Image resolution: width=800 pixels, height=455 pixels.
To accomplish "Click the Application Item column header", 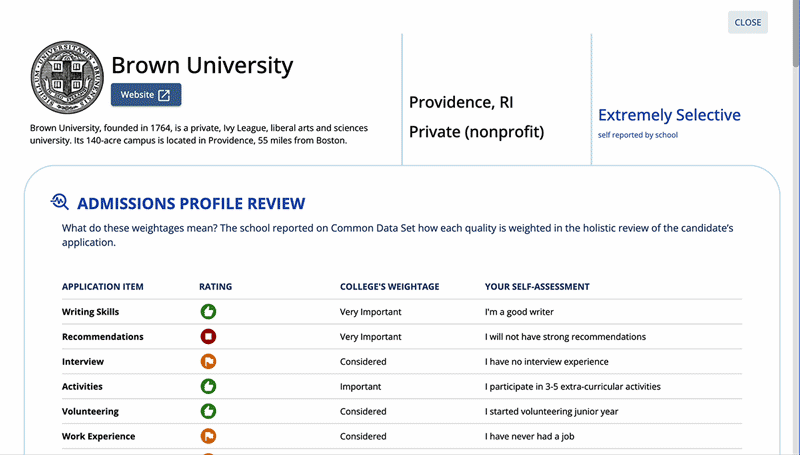I will click(x=103, y=287).
